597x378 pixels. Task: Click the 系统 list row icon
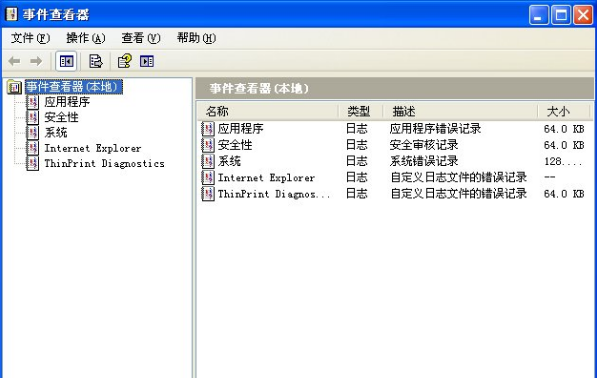click(208, 161)
